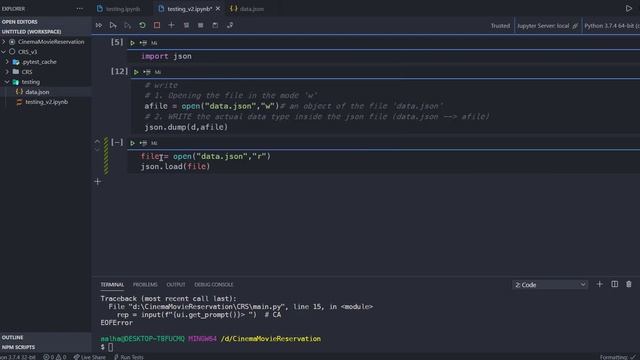
Task: Change cell [12] to markdown
Action: (x=158, y=72)
